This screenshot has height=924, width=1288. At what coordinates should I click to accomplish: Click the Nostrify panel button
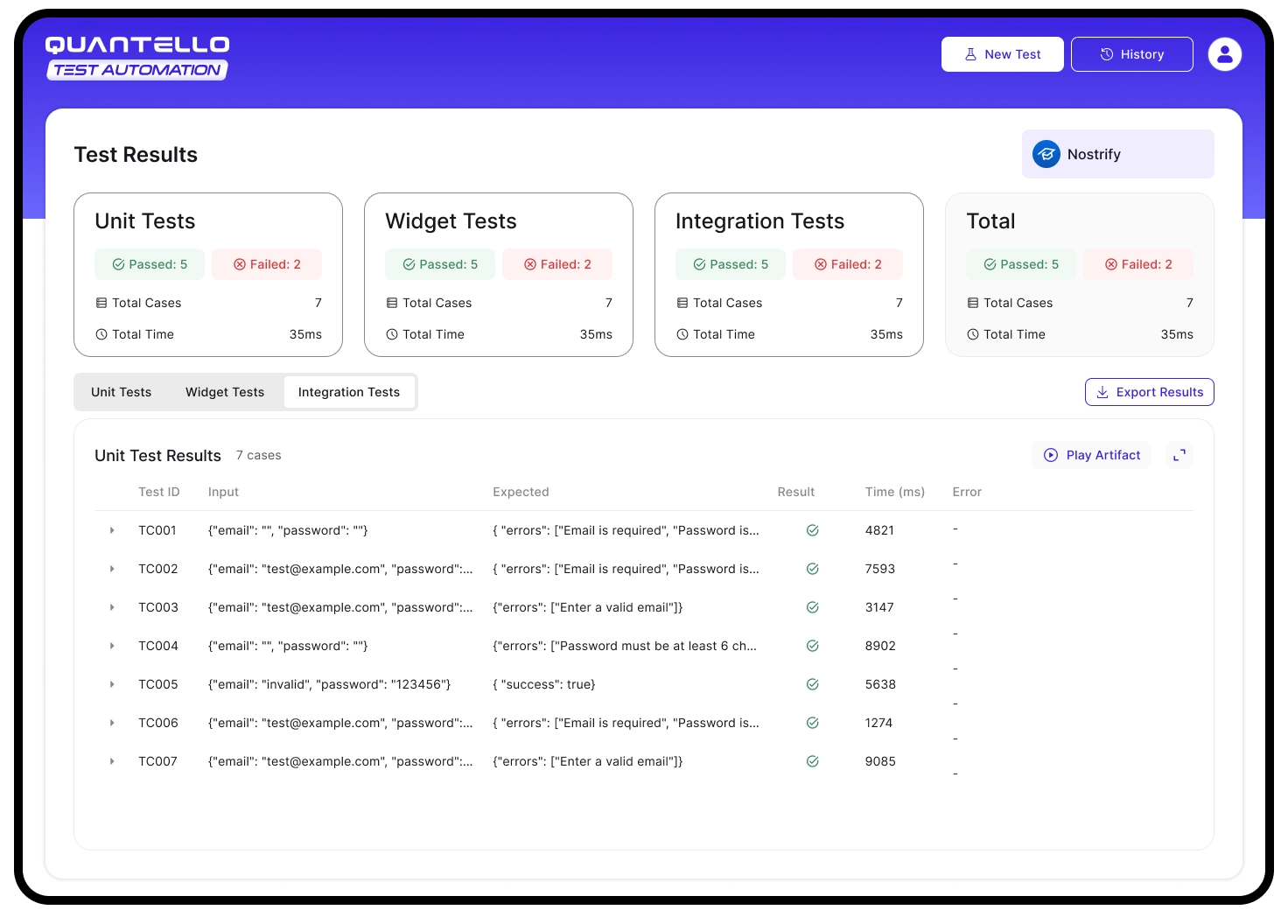click(x=1118, y=154)
